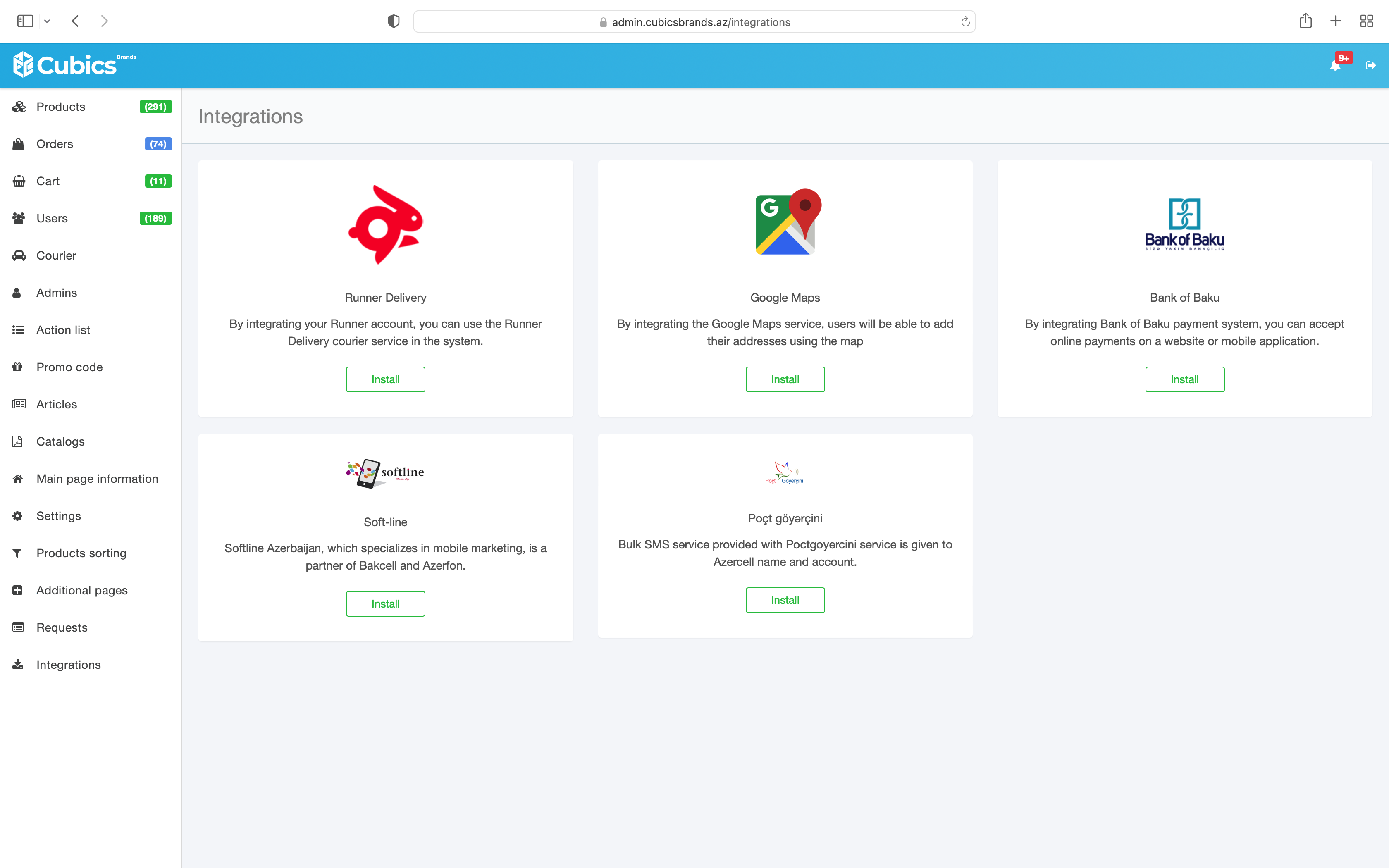The image size is (1389, 868).
Task: Go to Promo code section
Action: click(69, 367)
